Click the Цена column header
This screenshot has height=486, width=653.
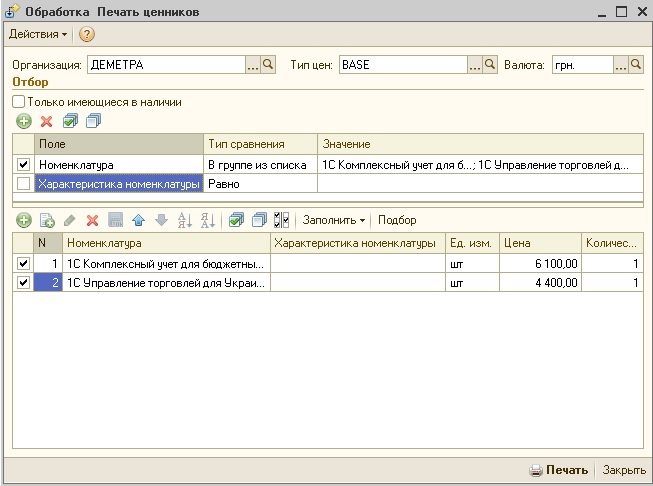(540, 243)
